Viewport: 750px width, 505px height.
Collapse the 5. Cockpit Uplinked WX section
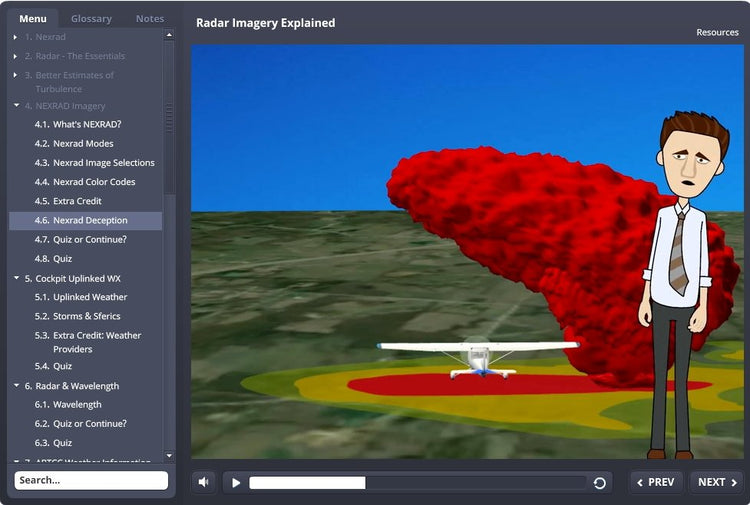[x=16, y=278]
